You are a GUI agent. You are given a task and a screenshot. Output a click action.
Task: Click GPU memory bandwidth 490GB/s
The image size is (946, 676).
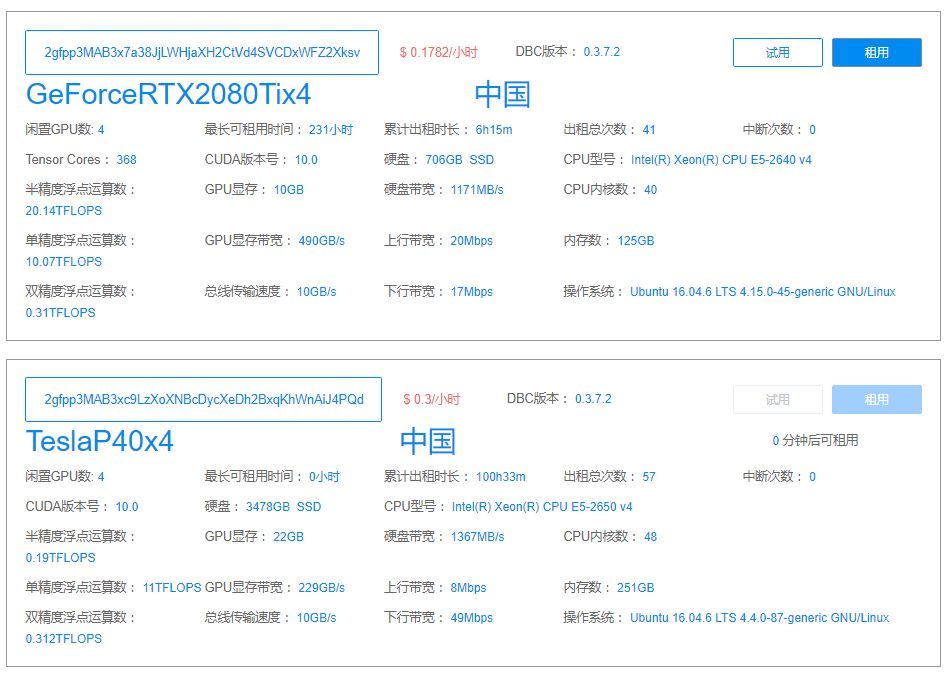point(322,241)
